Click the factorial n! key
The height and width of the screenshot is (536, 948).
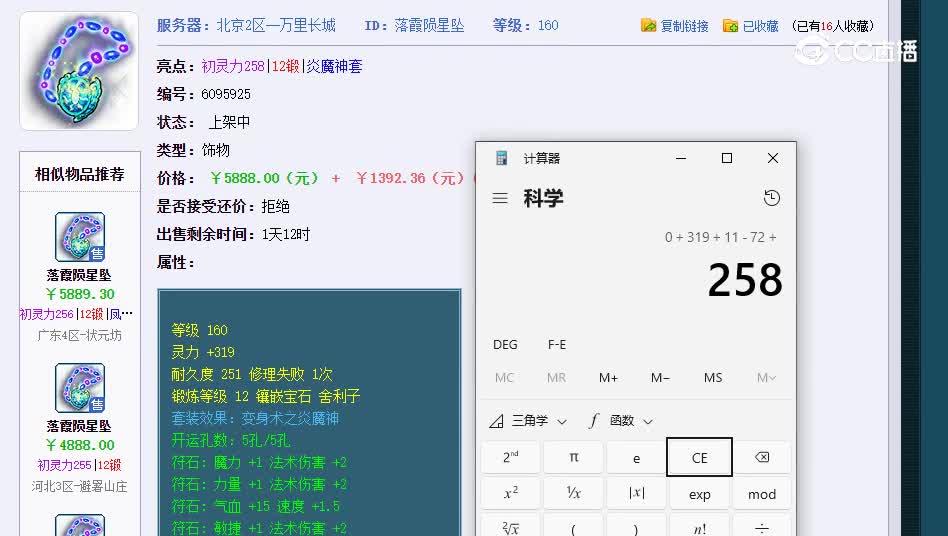(x=699, y=527)
